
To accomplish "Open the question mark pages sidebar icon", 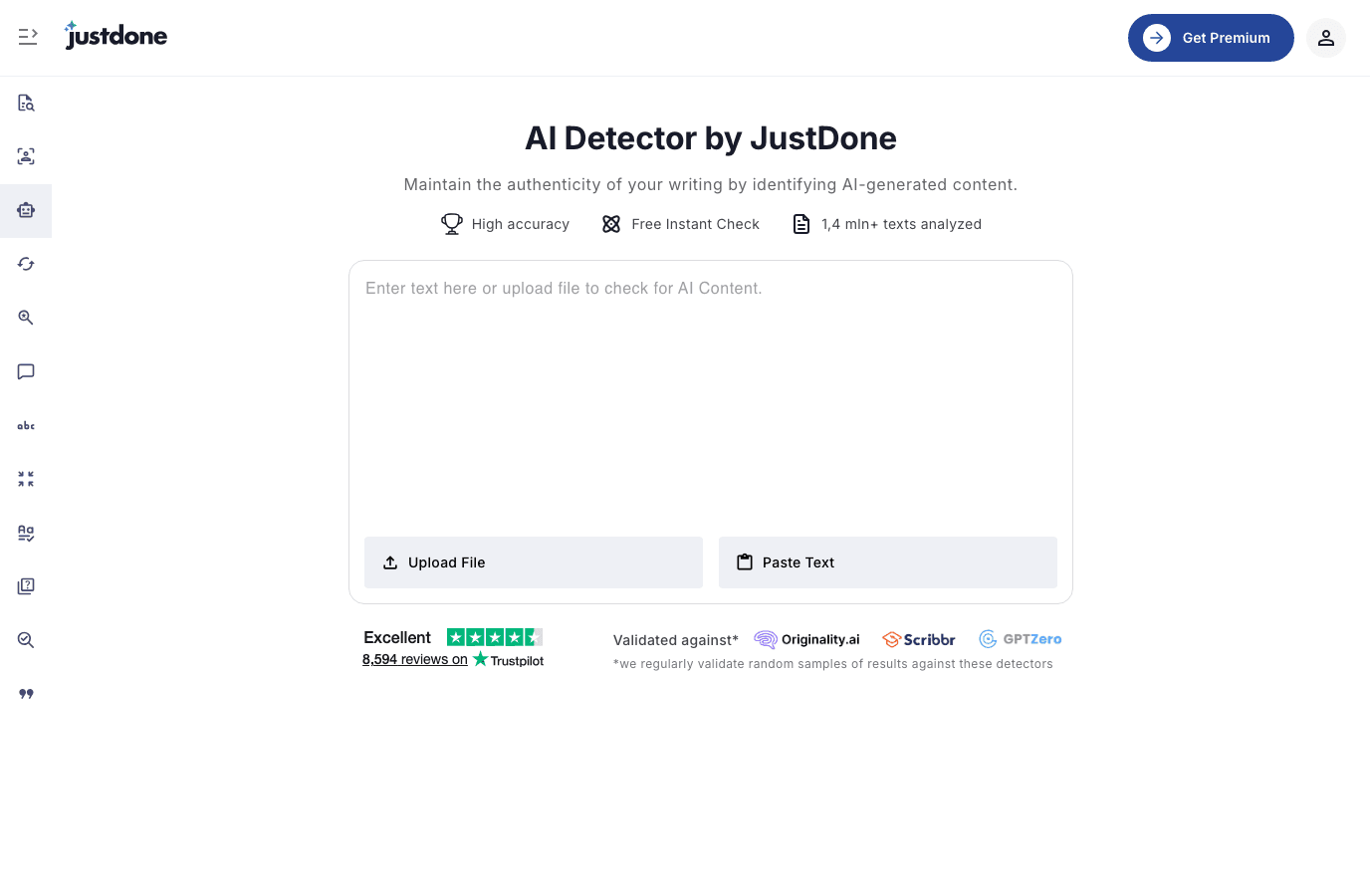I will (26, 586).
